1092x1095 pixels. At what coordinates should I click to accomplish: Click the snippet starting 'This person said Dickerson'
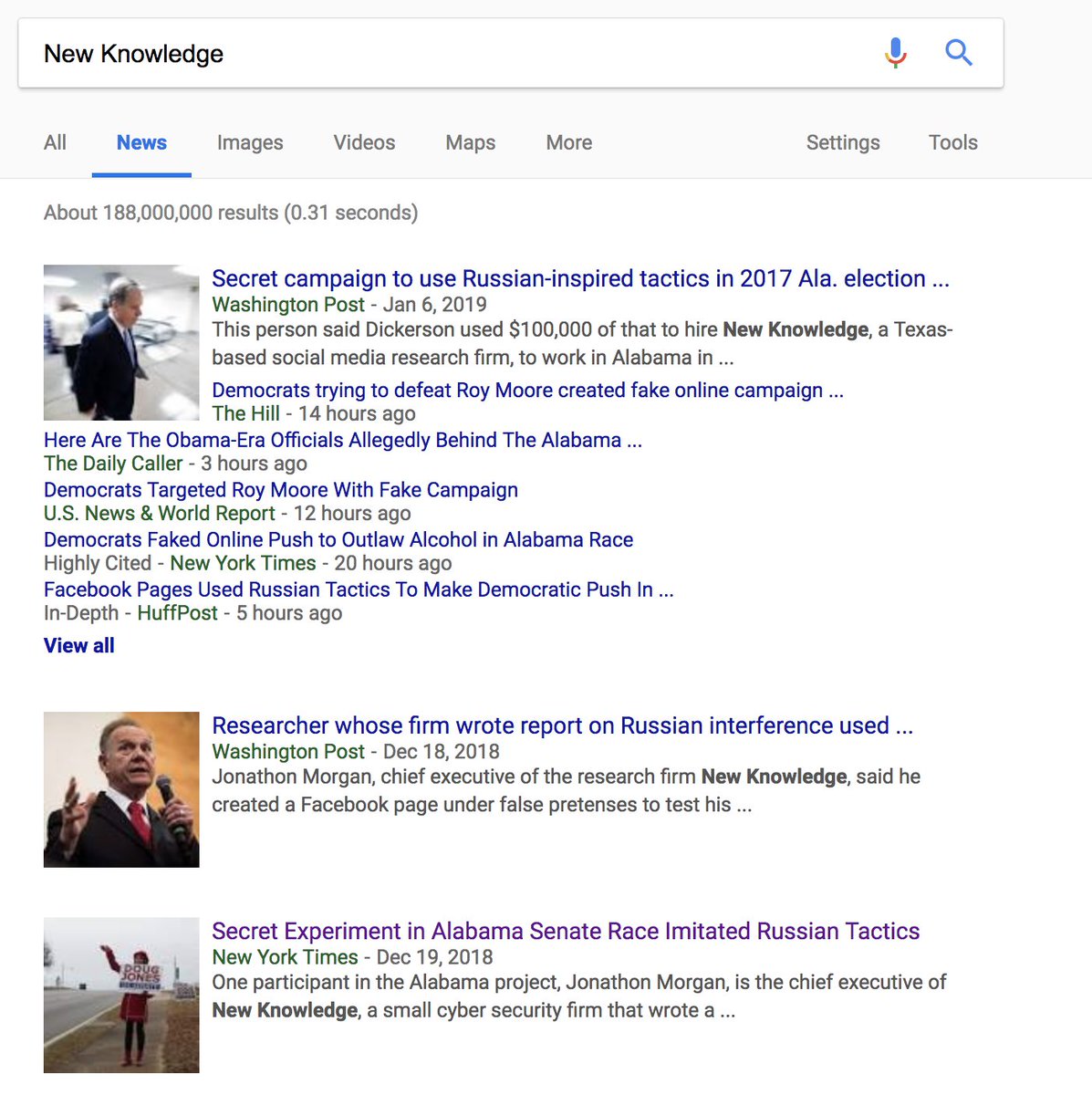point(582,343)
